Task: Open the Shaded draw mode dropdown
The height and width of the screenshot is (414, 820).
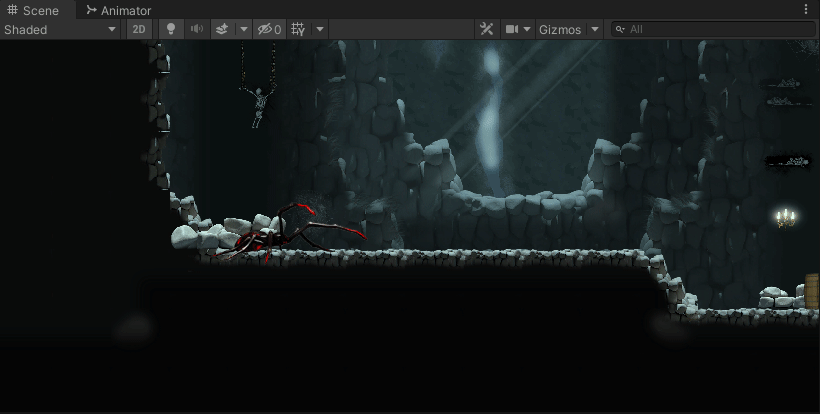Action: (60, 29)
